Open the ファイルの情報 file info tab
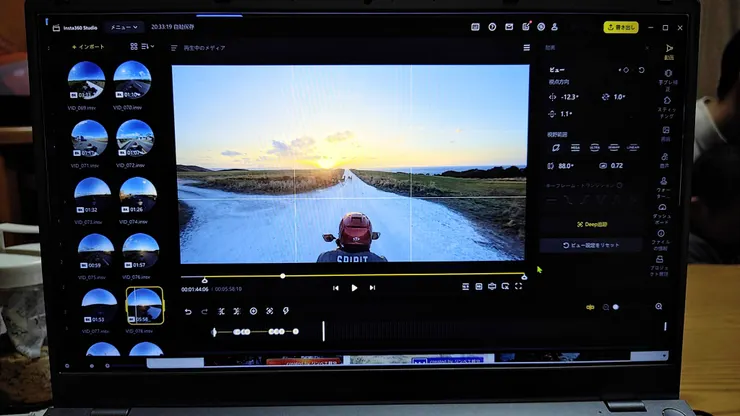 coord(661,240)
